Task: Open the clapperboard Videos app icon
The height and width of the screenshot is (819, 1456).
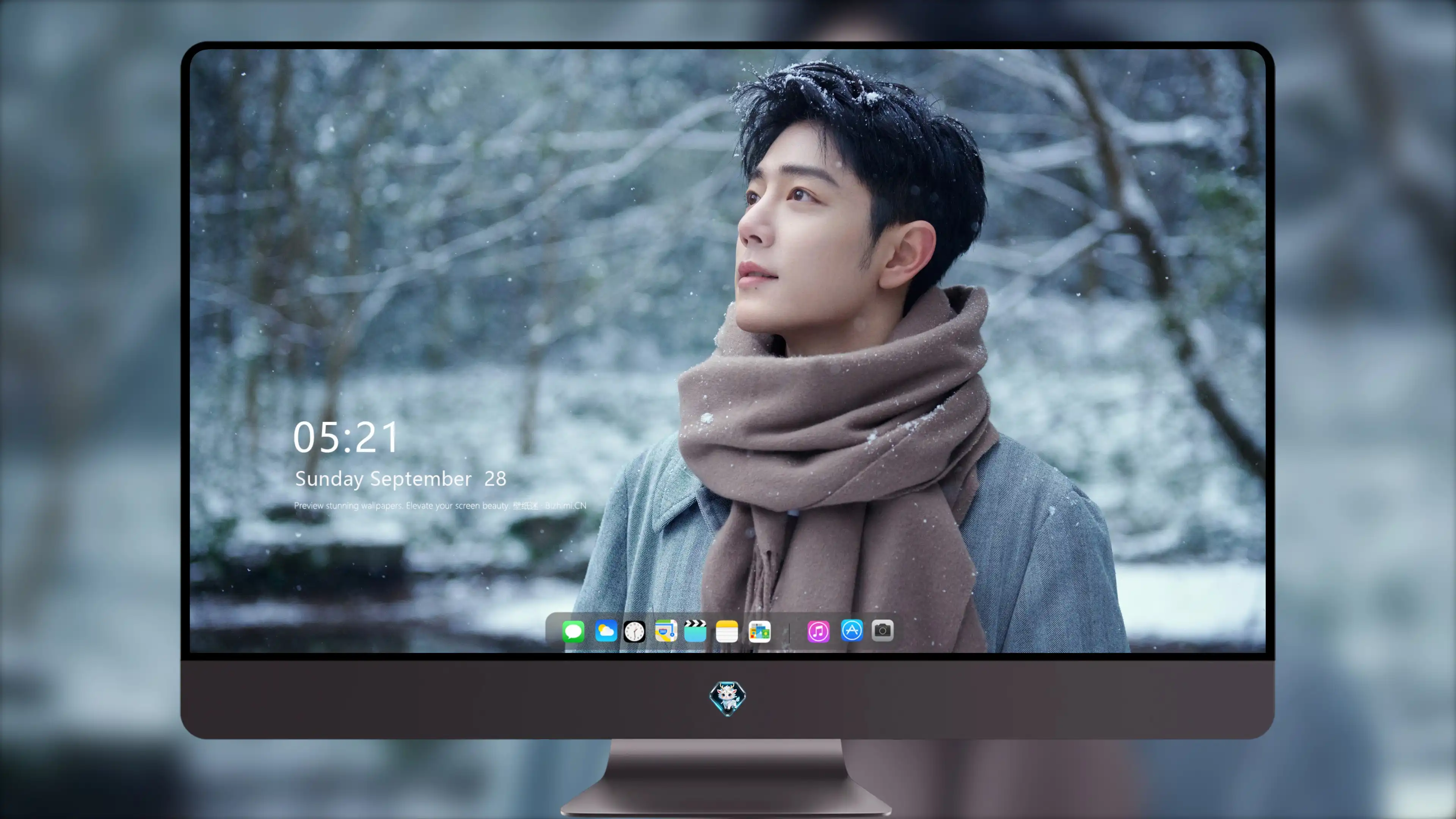Action: 695,631
